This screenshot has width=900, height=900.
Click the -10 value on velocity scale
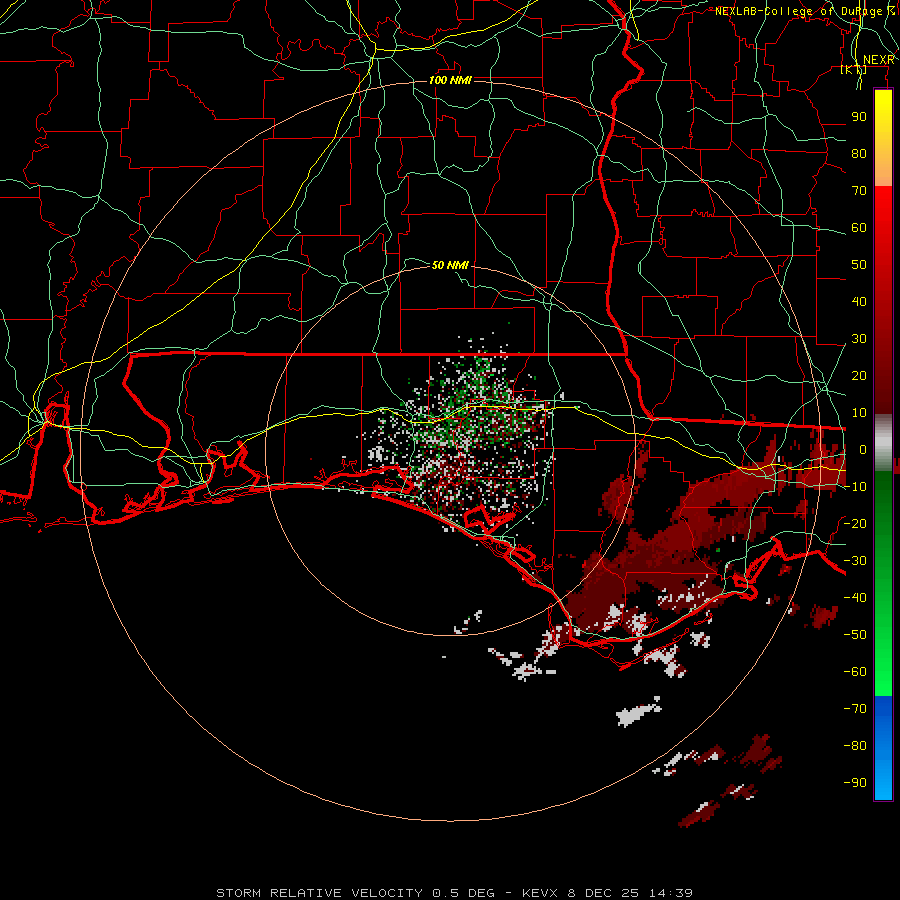pos(855,487)
